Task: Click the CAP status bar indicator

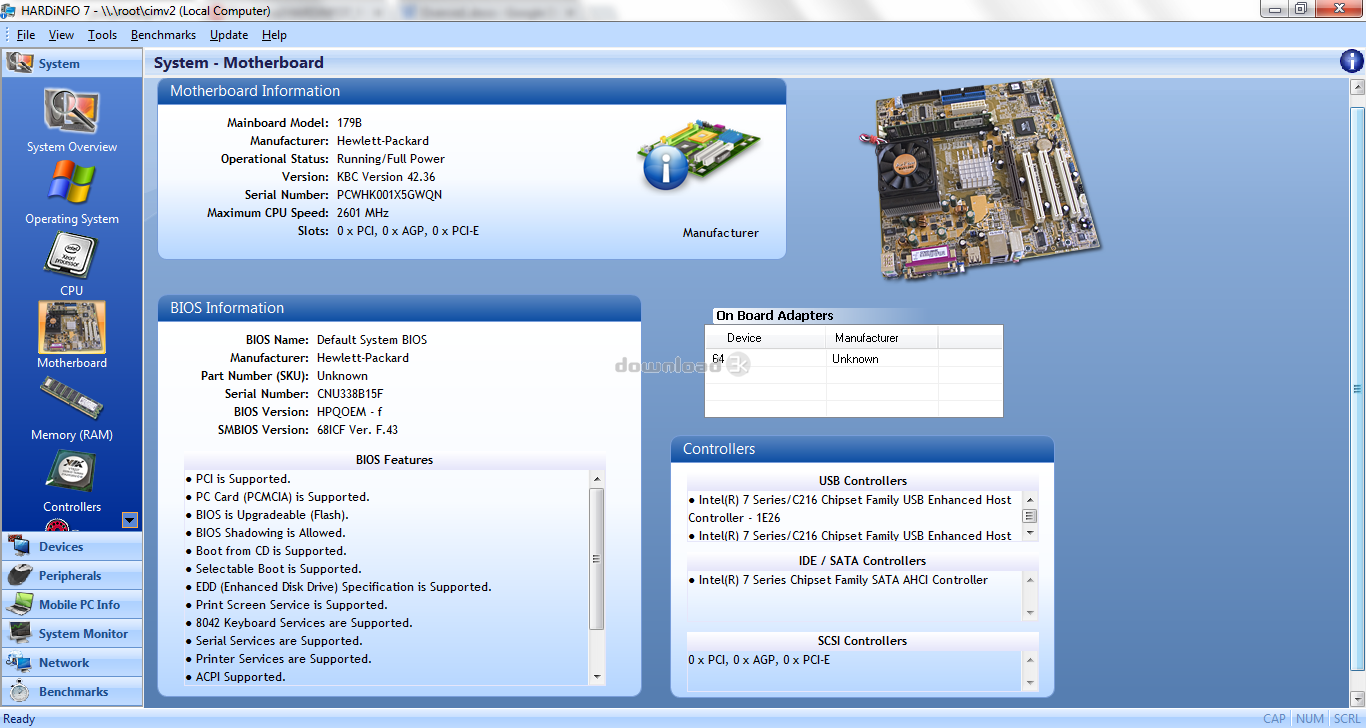Action: click(x=1274, y=718)
